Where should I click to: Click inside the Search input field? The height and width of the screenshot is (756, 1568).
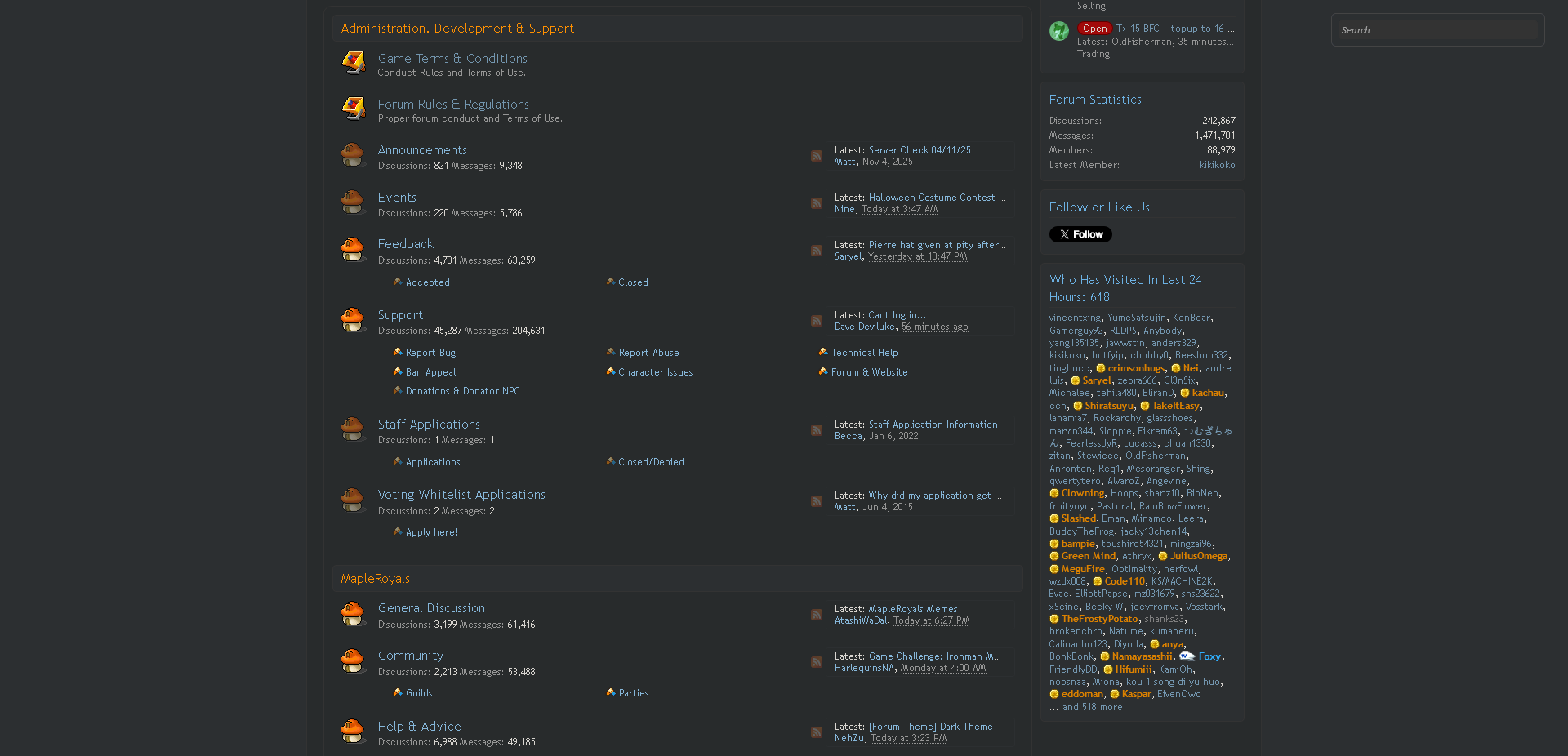point(1437,30)
